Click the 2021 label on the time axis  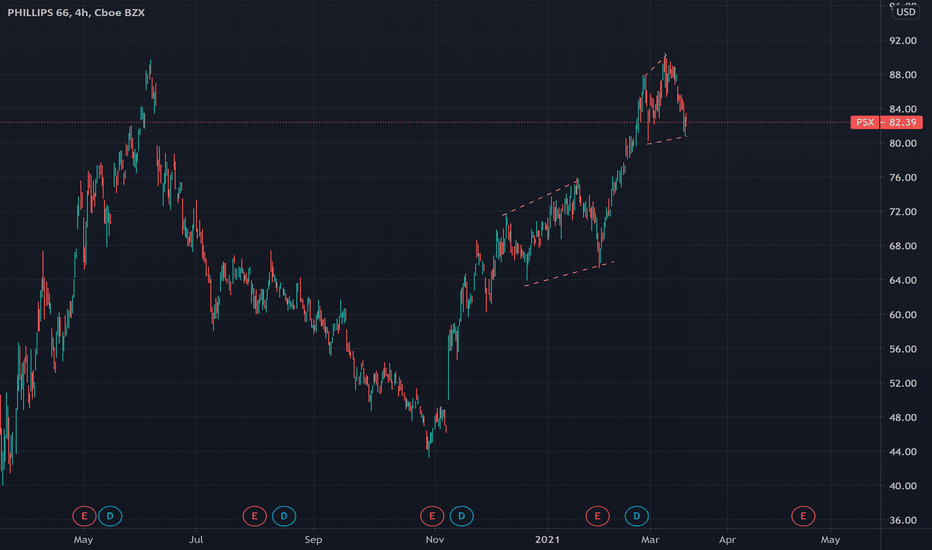547,540
